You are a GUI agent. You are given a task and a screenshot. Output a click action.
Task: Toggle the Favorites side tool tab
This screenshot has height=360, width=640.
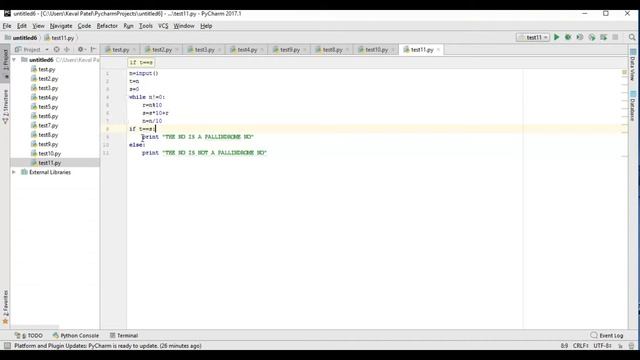coord(5,307)
